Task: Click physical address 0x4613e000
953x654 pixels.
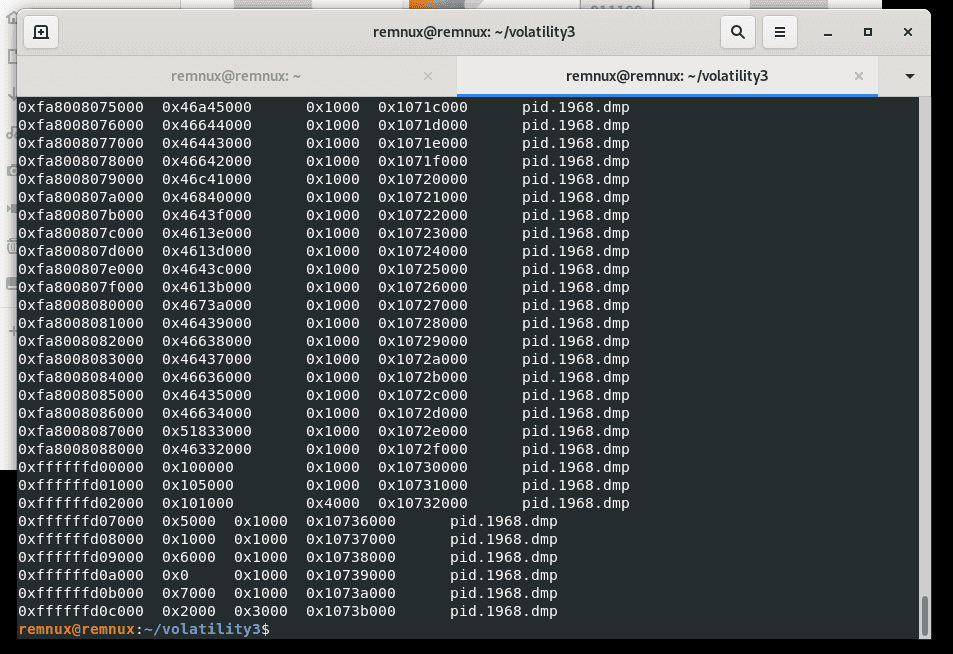Action: 207,233
